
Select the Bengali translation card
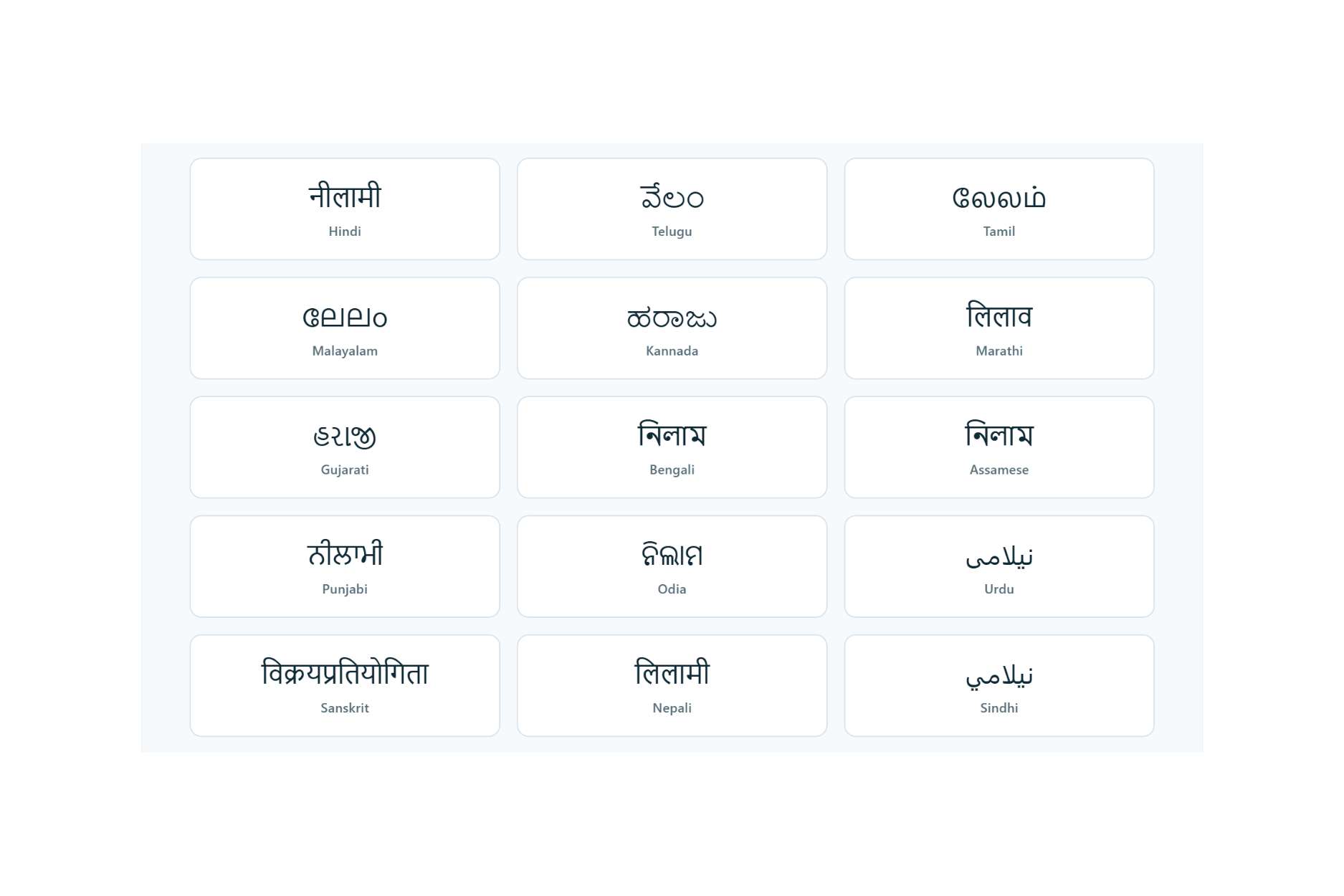tap(672, 447)
